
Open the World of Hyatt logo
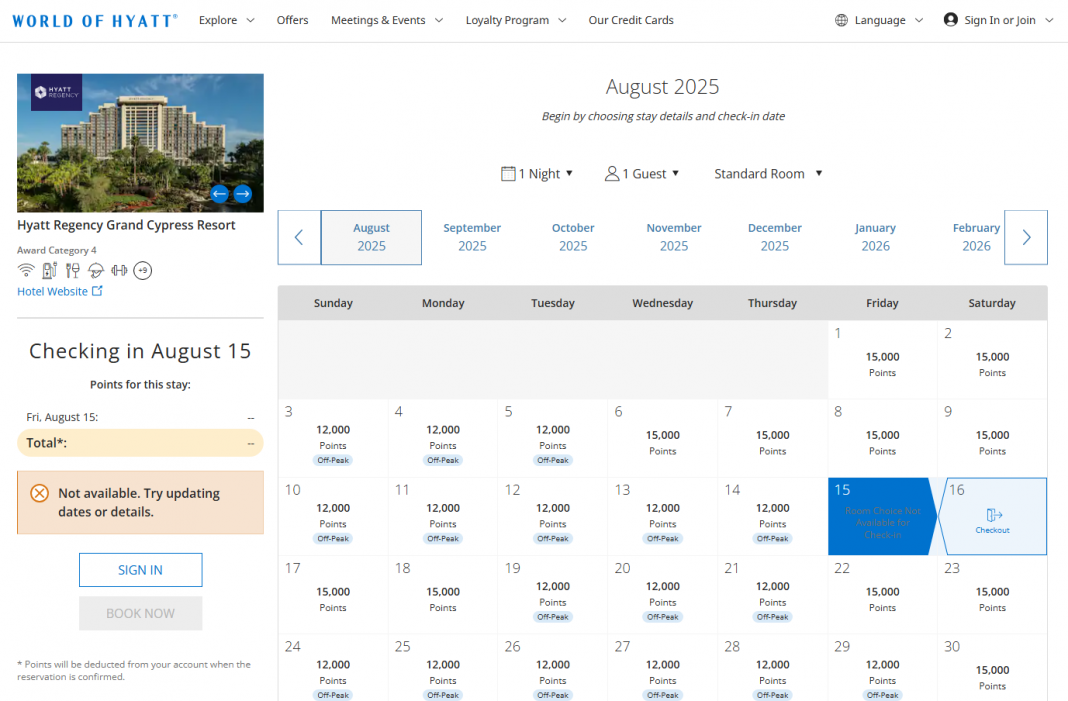pos(94,19)
